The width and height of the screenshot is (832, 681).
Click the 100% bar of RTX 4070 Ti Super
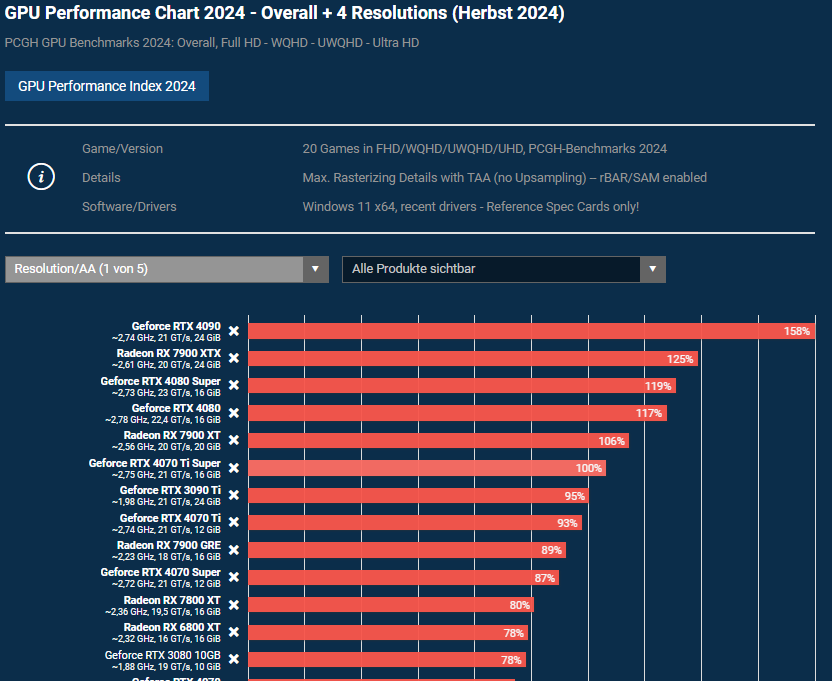[427, 468]
